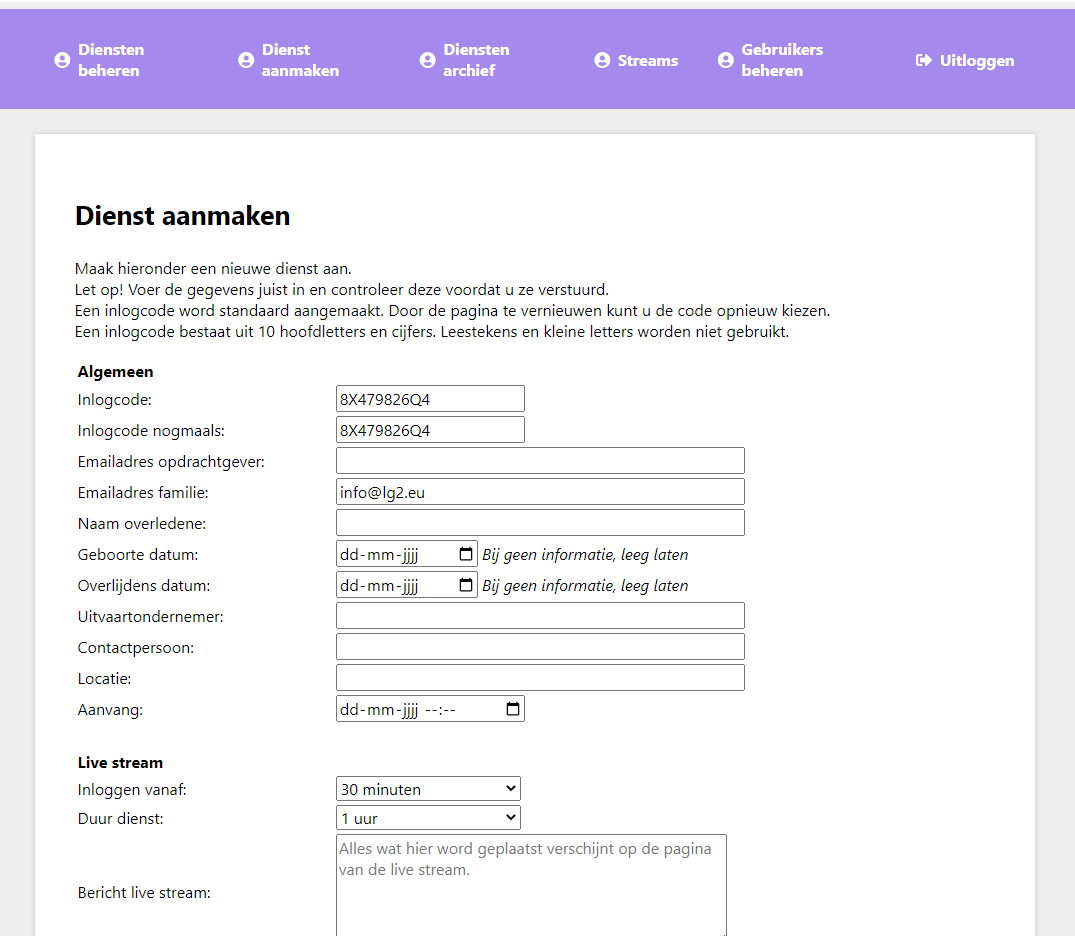Click the Inlogcode input field
Image resolution: width=1075 pixels, height=936 pixels.
point(430,399)
